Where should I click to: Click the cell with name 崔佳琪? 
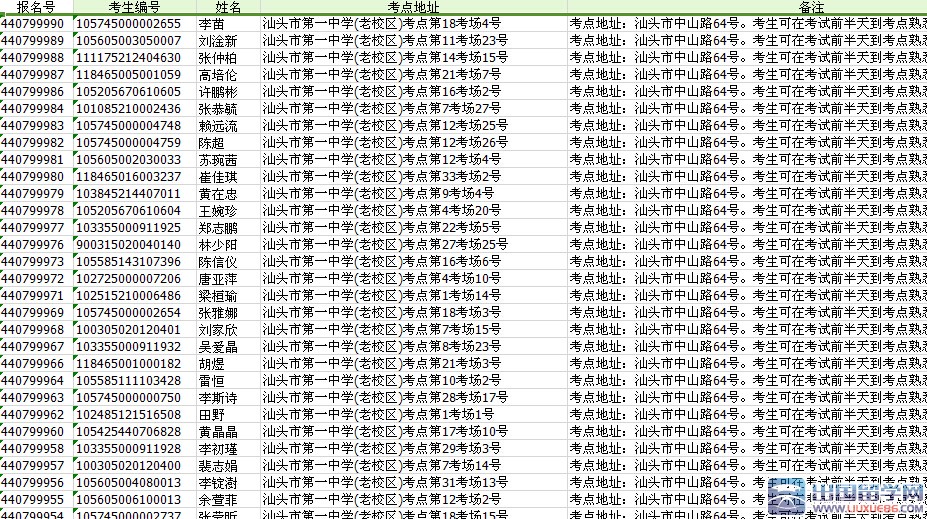(218, 177)
